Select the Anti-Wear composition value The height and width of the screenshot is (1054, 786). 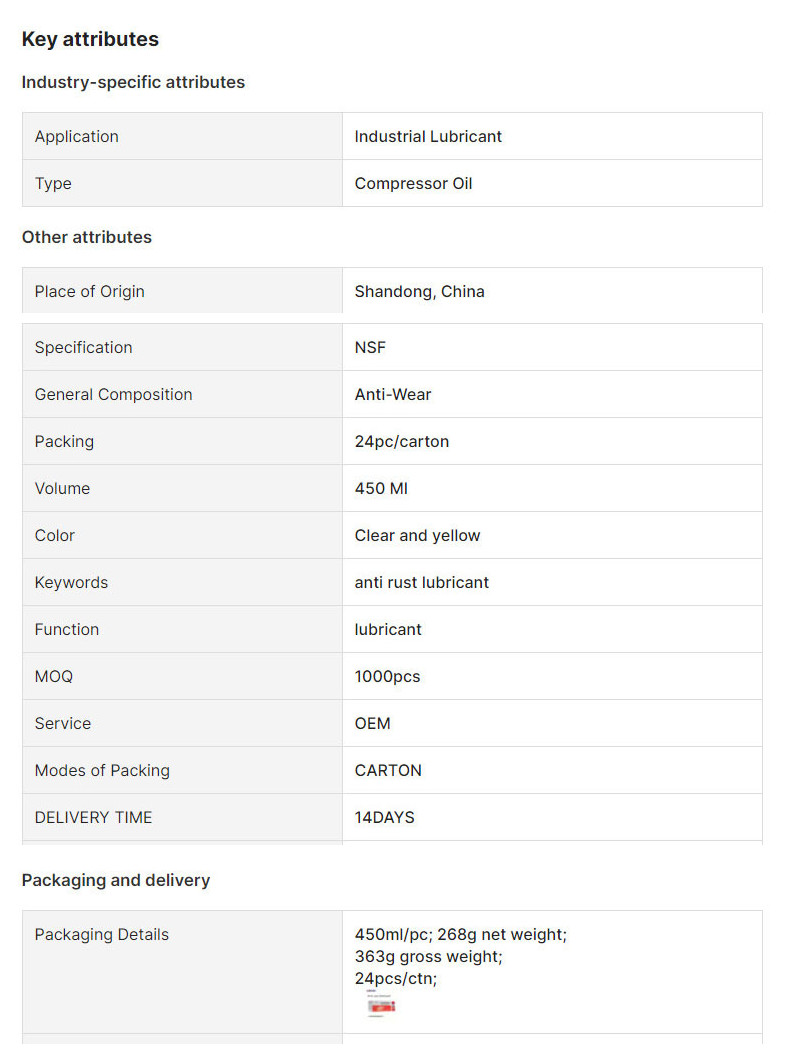[x=393, y=395]
